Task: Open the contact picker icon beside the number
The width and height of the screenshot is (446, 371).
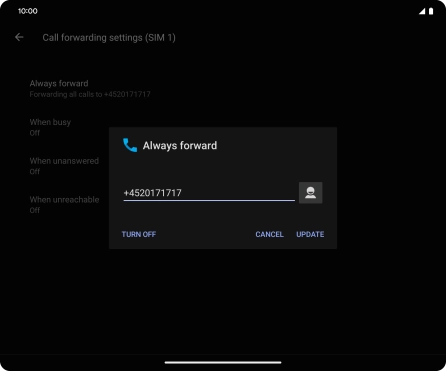Action: [x=310, y=193]
